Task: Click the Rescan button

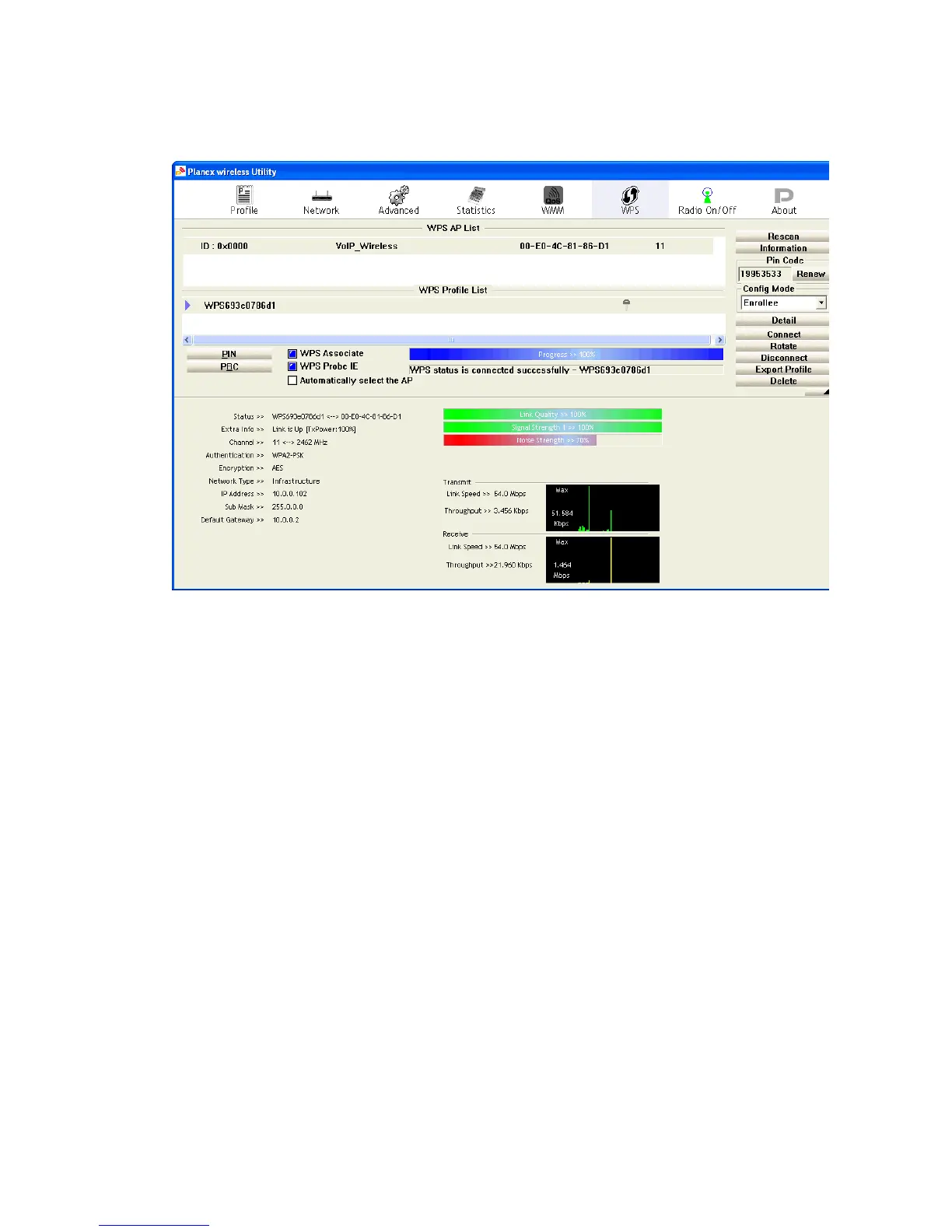Action: [782, 236]
